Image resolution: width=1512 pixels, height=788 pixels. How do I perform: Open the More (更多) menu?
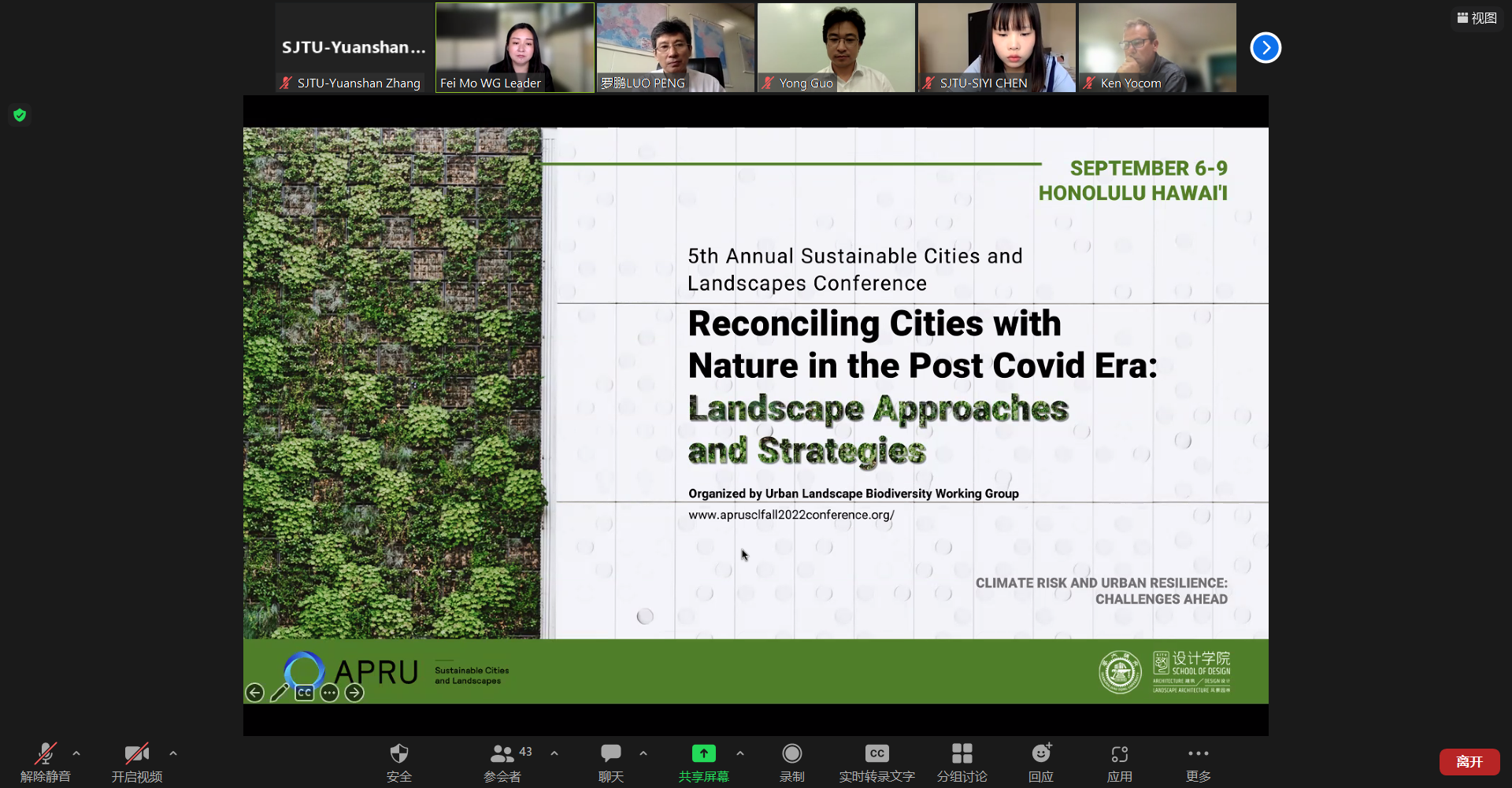point(1198,754)
